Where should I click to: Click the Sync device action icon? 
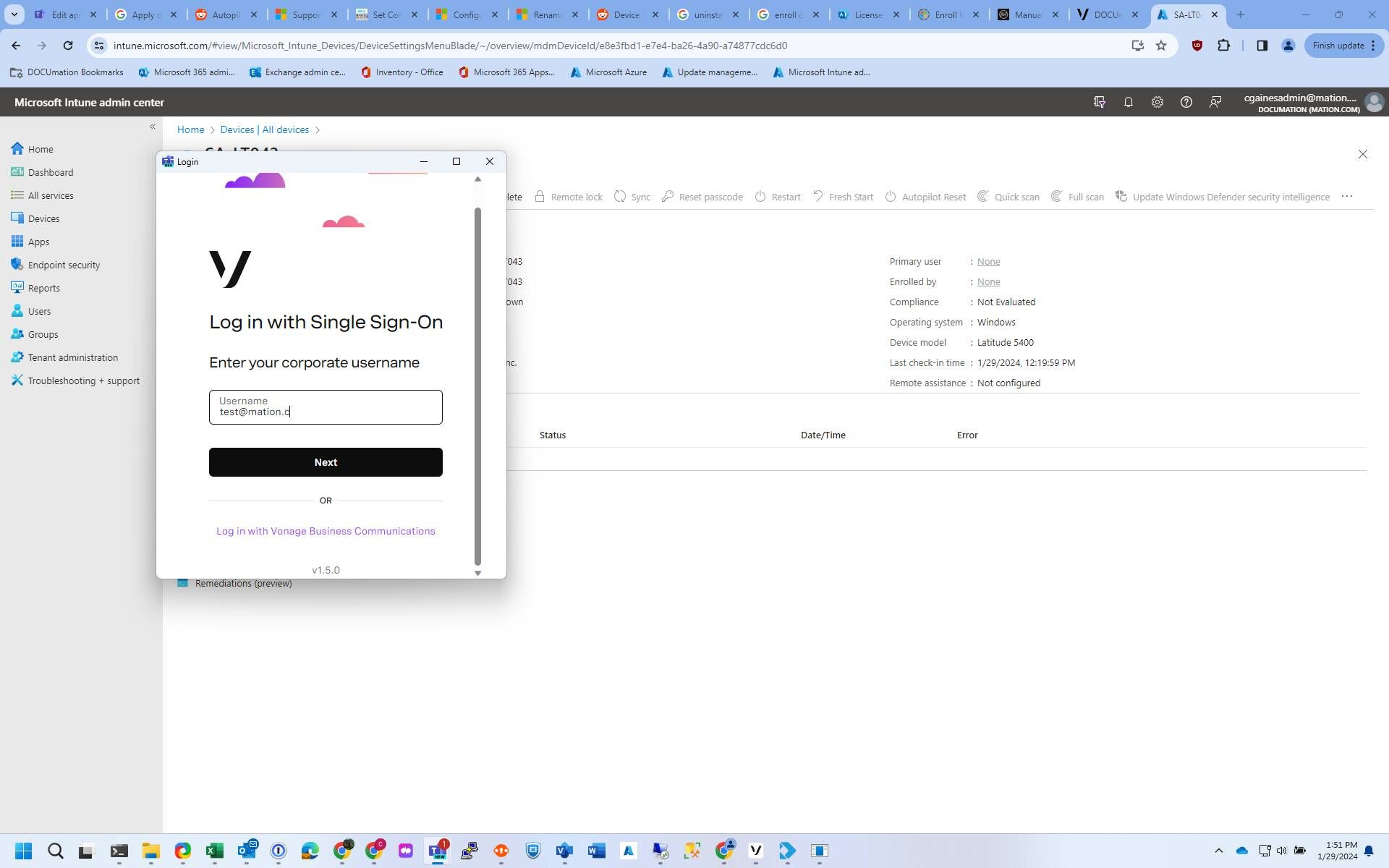pyautogui.click(x=620, y=197)
